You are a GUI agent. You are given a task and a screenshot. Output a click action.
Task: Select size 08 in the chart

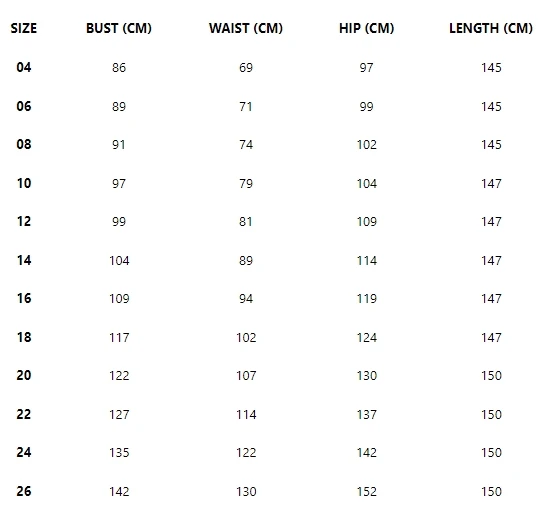point(24,144)
